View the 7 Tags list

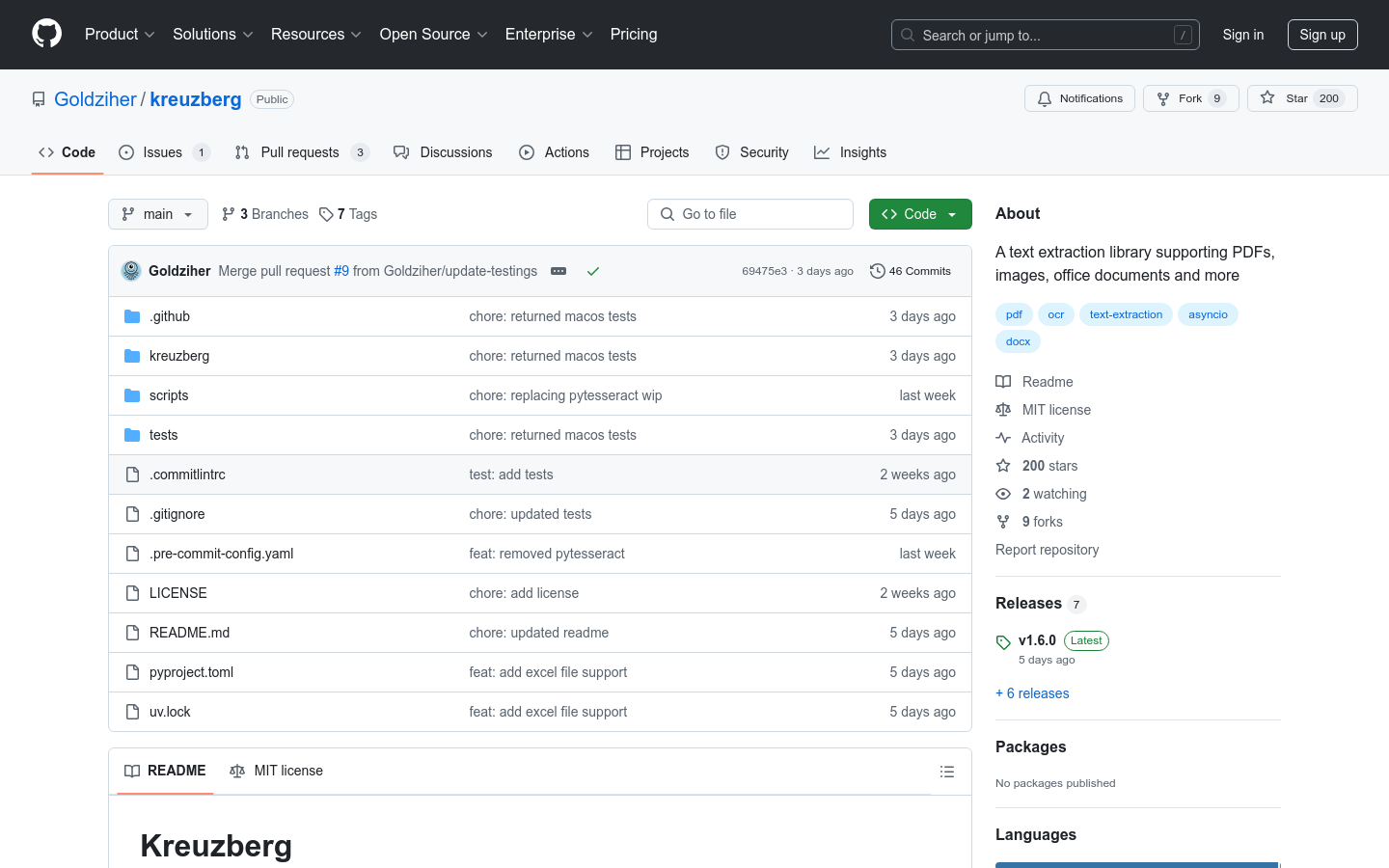348,214
